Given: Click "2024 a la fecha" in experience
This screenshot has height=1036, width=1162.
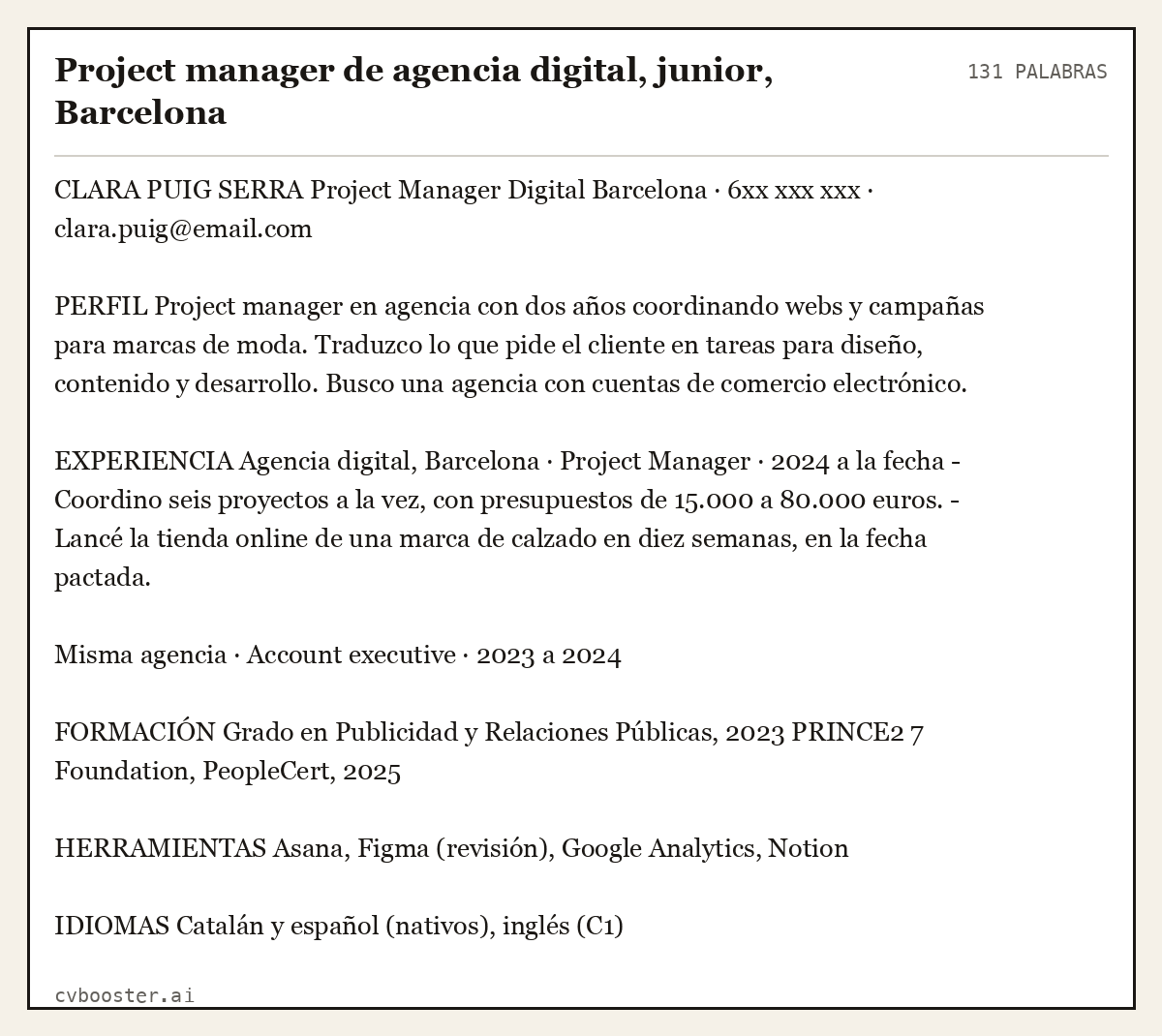Looking at the screenshot, I should click(x=858, y=461).
